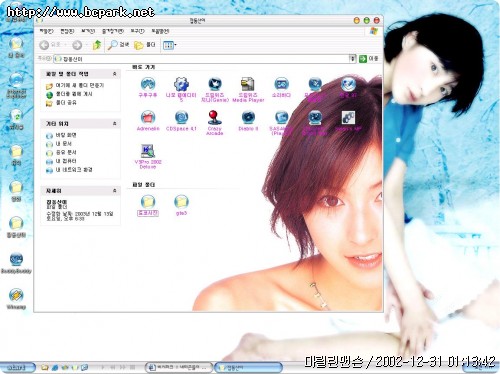
Task: Click the Forward navigation arrow
Action: 77,45
